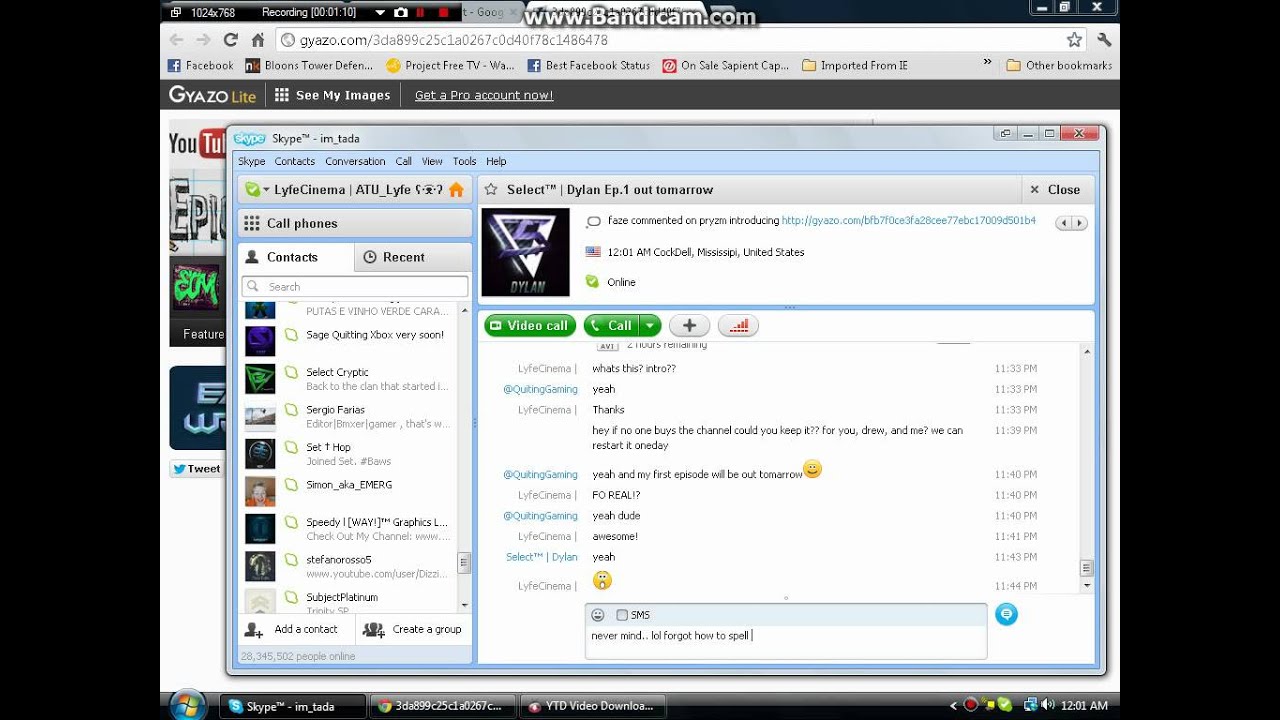Click the mood message right arrow
The image size is (1280, 720).
point(1078,223)
